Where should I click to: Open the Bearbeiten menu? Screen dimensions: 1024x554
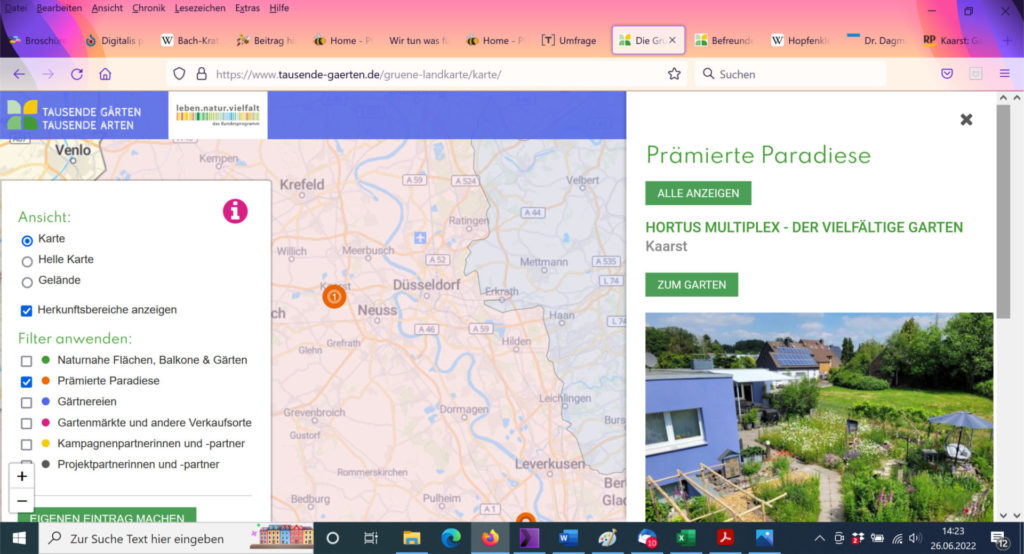pos(59,8)
